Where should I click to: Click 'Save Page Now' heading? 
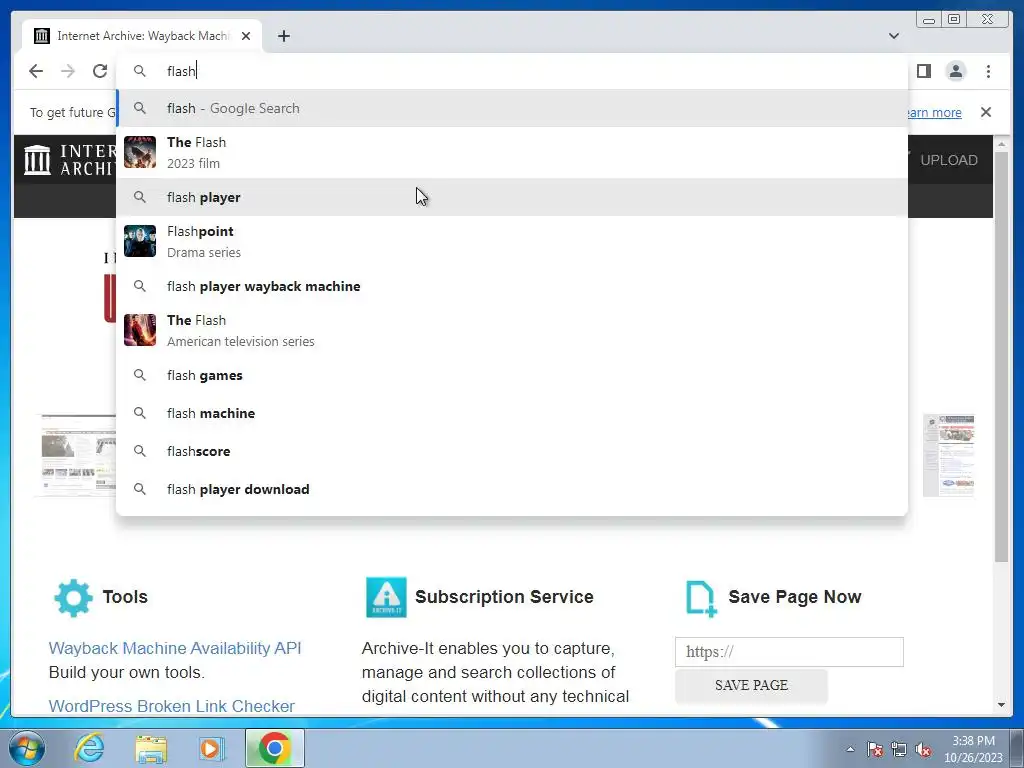tap(795, 597)
